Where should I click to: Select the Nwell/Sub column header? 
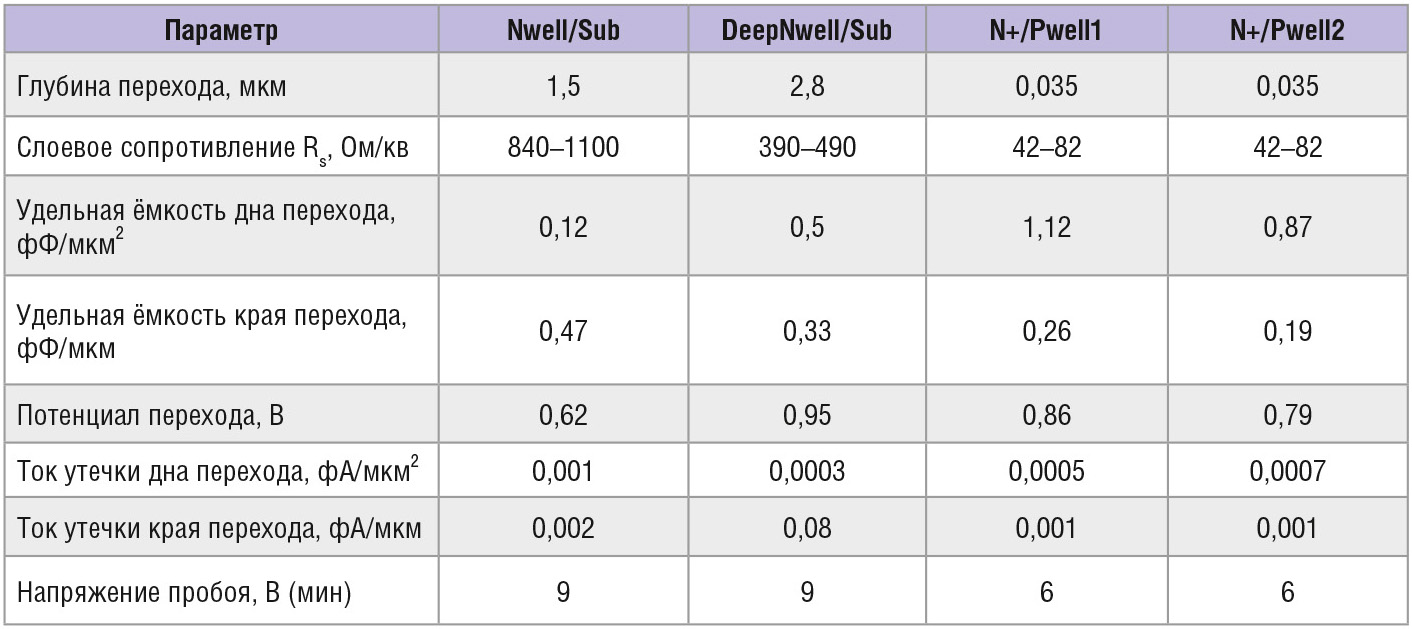coord(563,30)
